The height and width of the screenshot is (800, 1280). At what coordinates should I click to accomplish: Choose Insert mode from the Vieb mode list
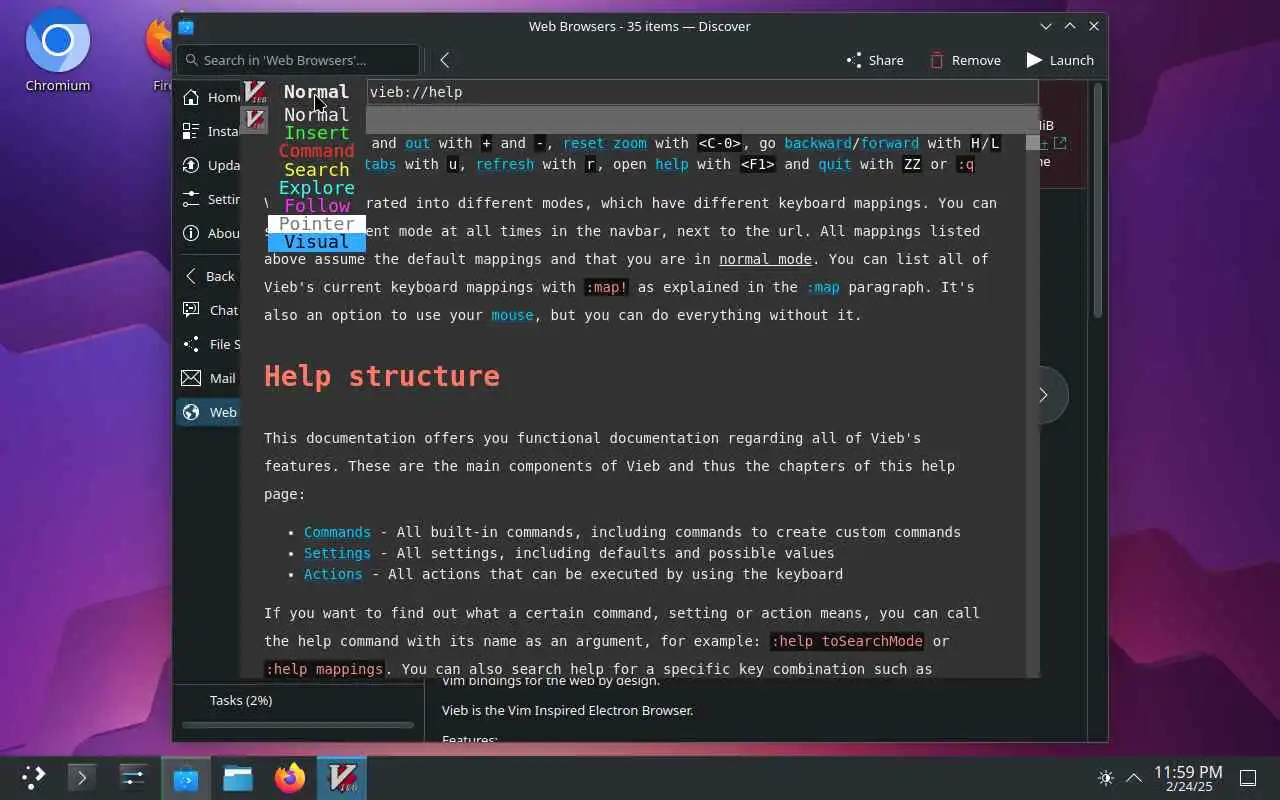tap(316, 133)
